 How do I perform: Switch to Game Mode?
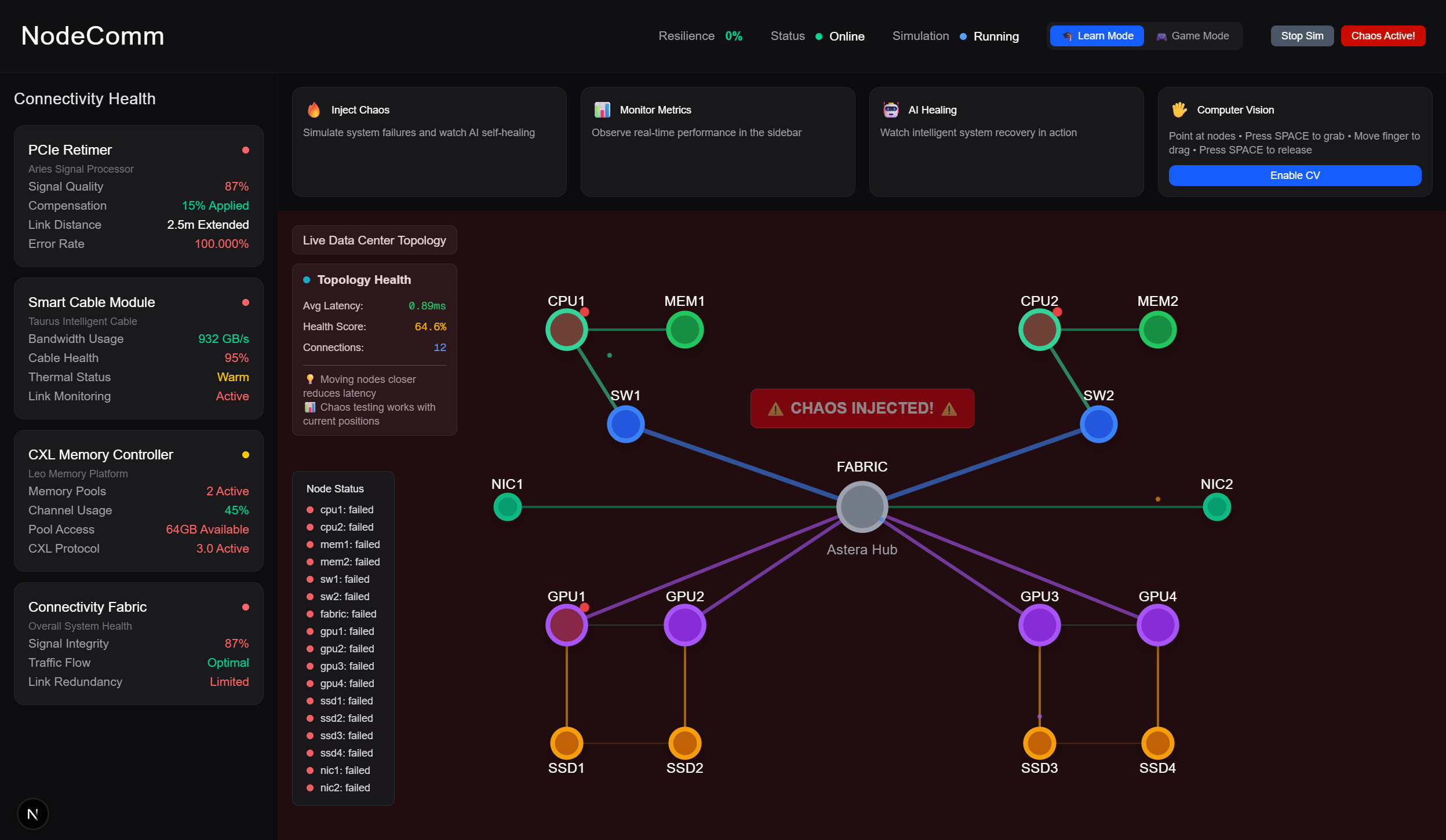(1193, 36)
